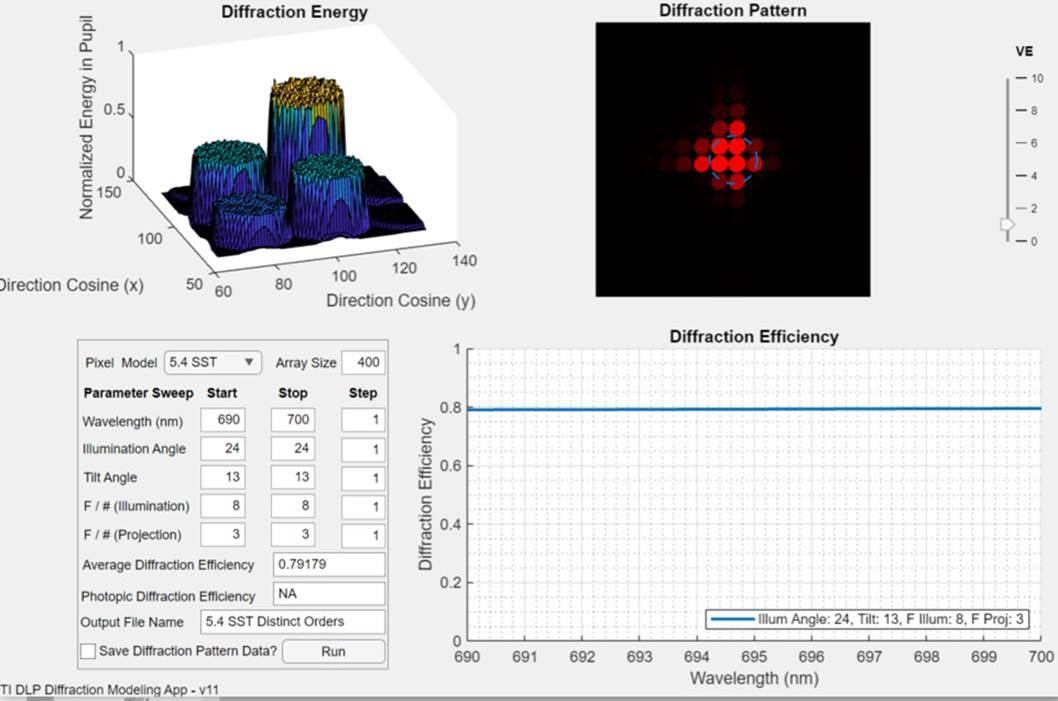Select the F/# (Projection) Step field
This screenshot has height=701, width=1058.
tap(363, 534)
